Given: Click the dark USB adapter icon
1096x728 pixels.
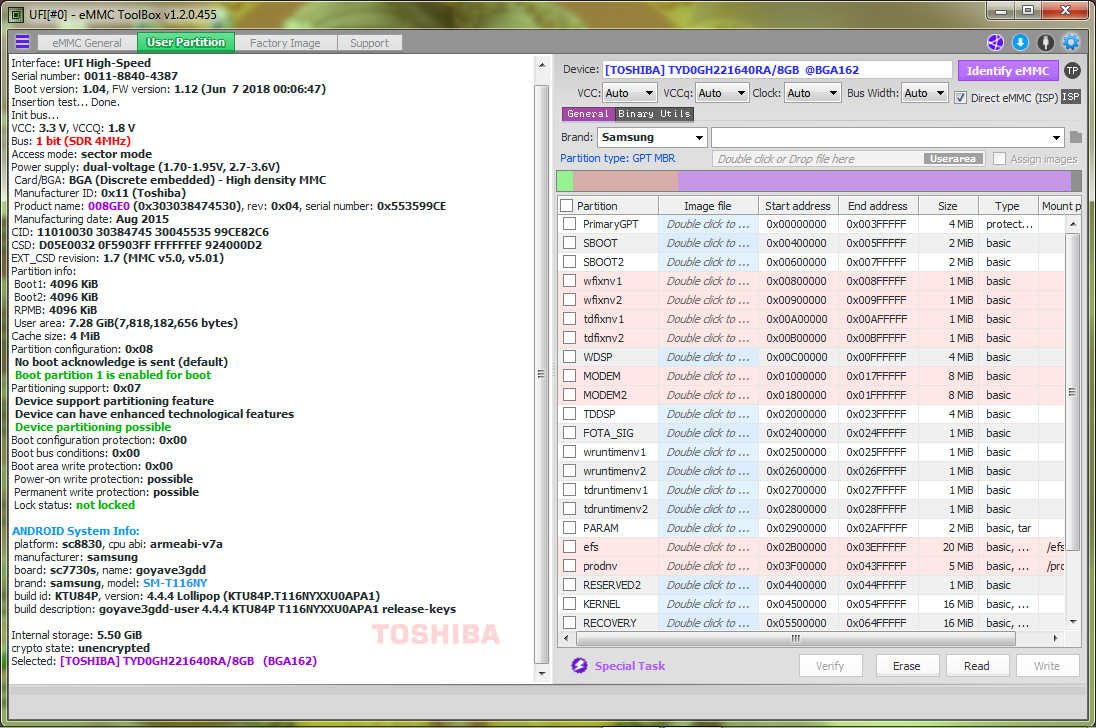Looking at the screenshot, I should pyautogui.click(x=1046, y=43).
